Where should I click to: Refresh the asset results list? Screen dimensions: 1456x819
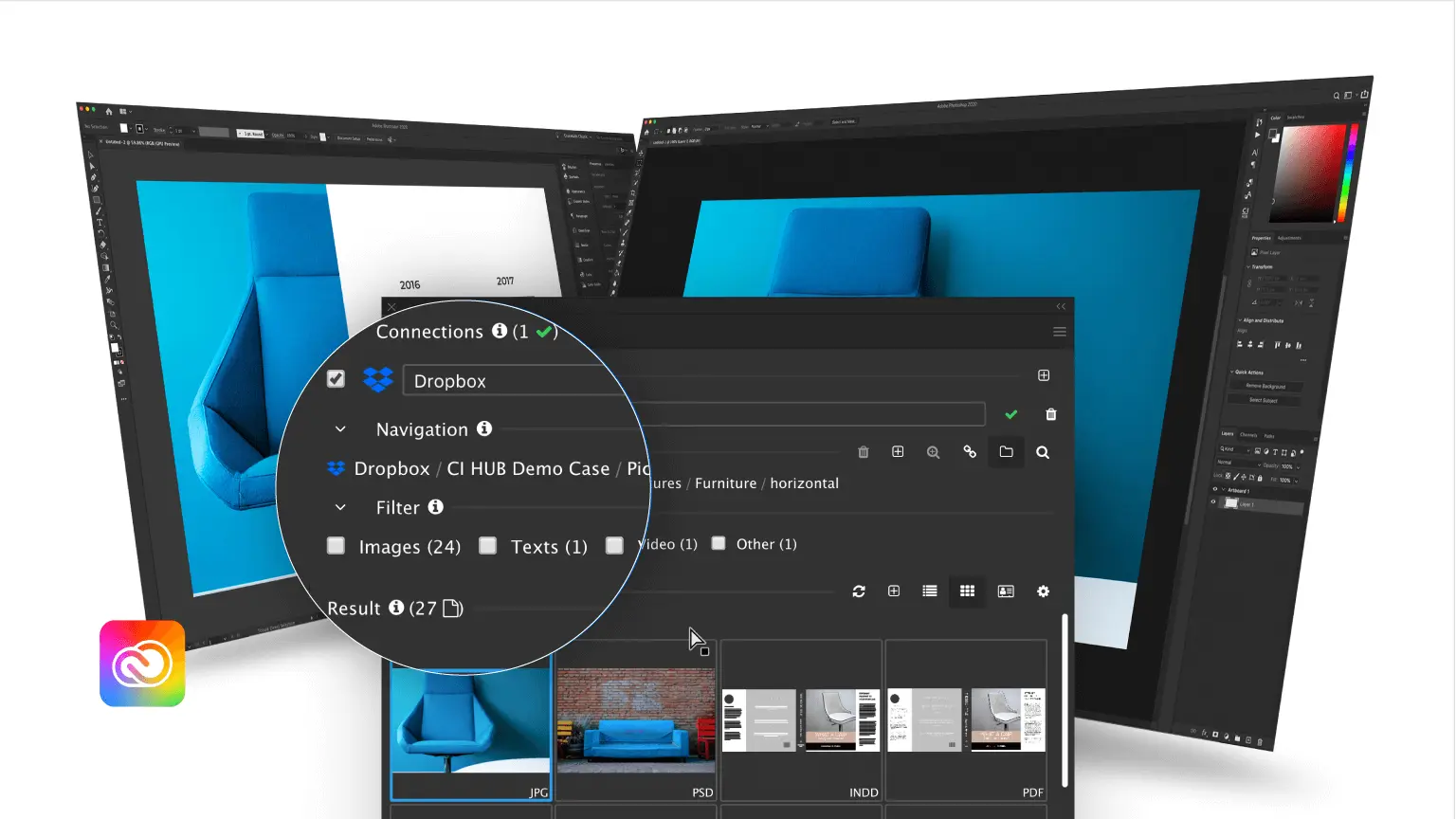pos(859,591)
